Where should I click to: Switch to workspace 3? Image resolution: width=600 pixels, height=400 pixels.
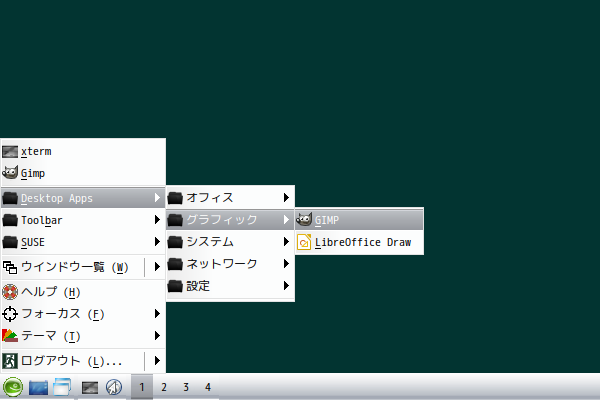coord(186,387)
